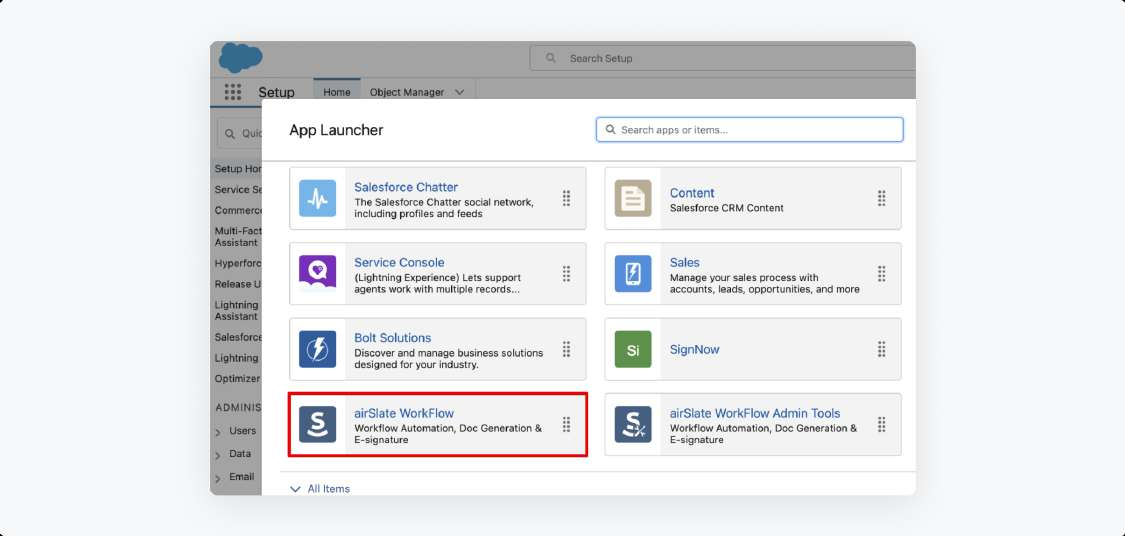Click the Bolt Solutions app icon
This screenshot has height=536, width=1125.
click(317, 349)
